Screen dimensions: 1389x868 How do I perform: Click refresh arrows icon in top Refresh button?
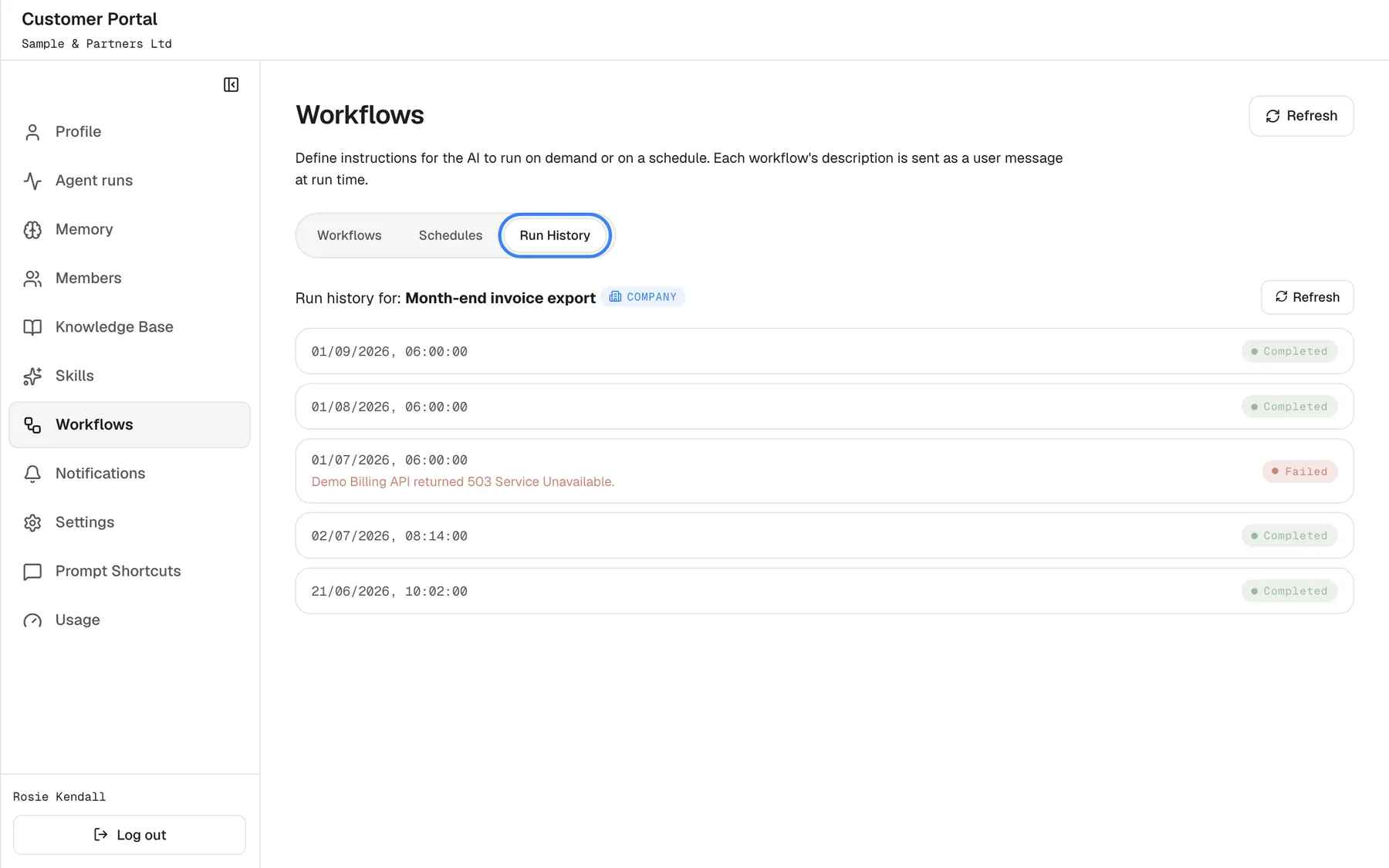1272,116
